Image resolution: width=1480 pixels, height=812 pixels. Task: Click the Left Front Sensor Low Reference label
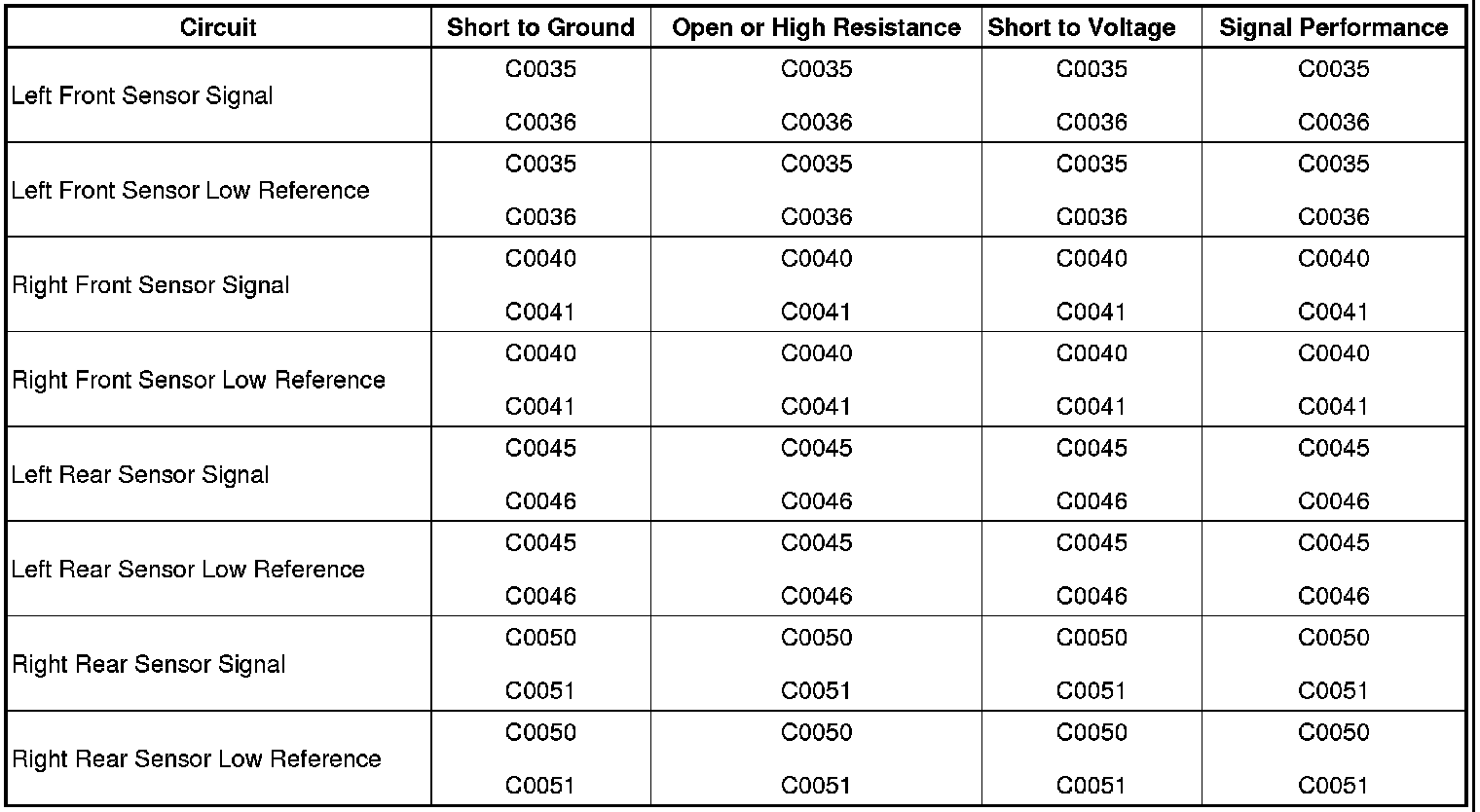(x=190, y=191)
